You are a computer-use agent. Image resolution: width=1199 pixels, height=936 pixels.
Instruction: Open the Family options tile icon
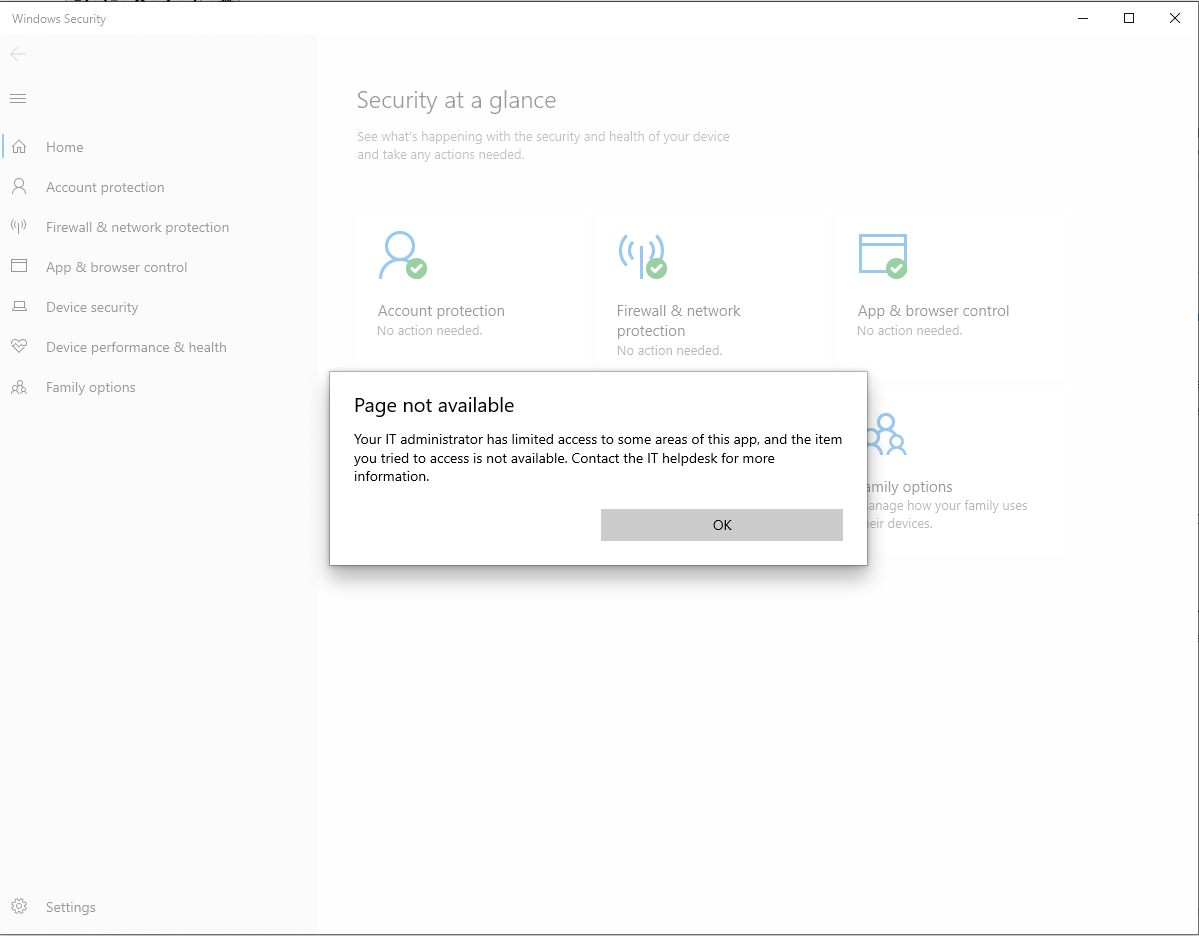(886, 434)
